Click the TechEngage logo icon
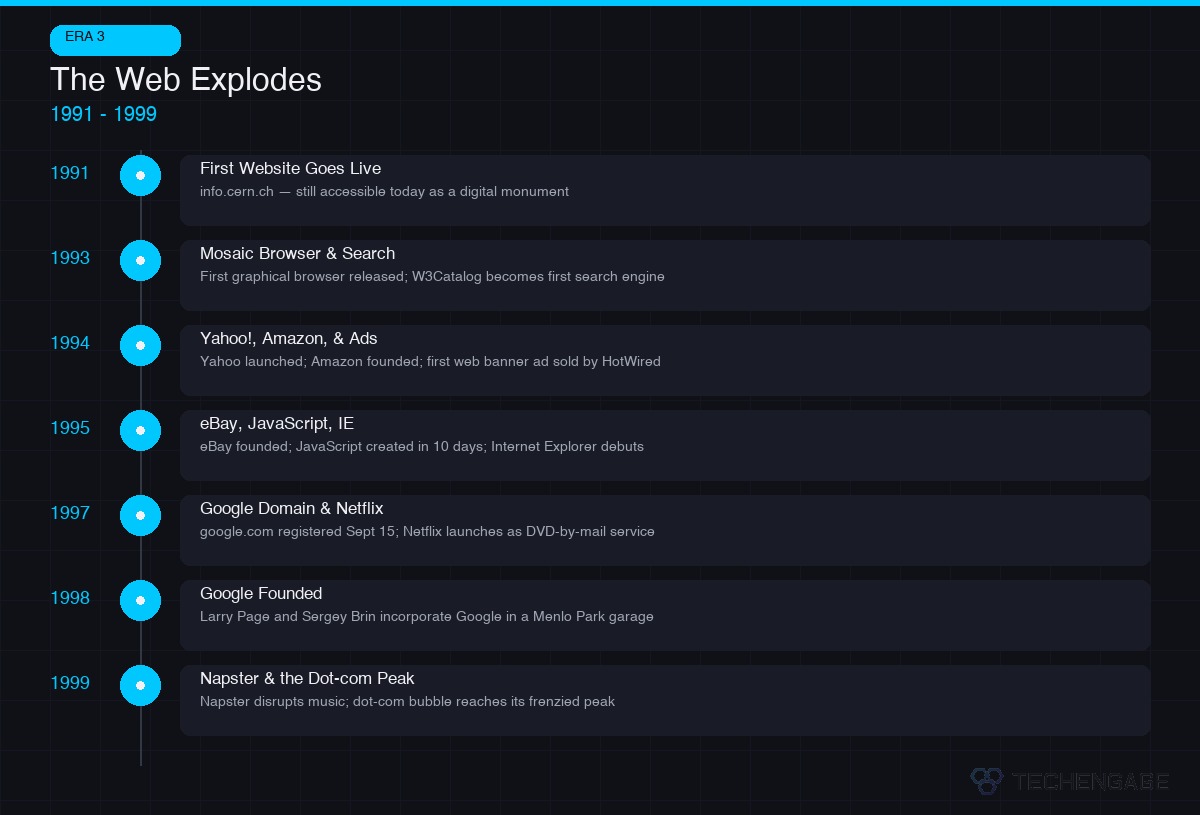Screen dimensions: 1200x815 (986, 781)
